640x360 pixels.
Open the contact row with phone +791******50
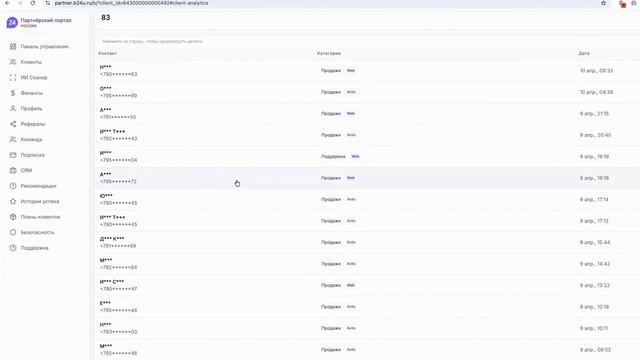point(367,113)
